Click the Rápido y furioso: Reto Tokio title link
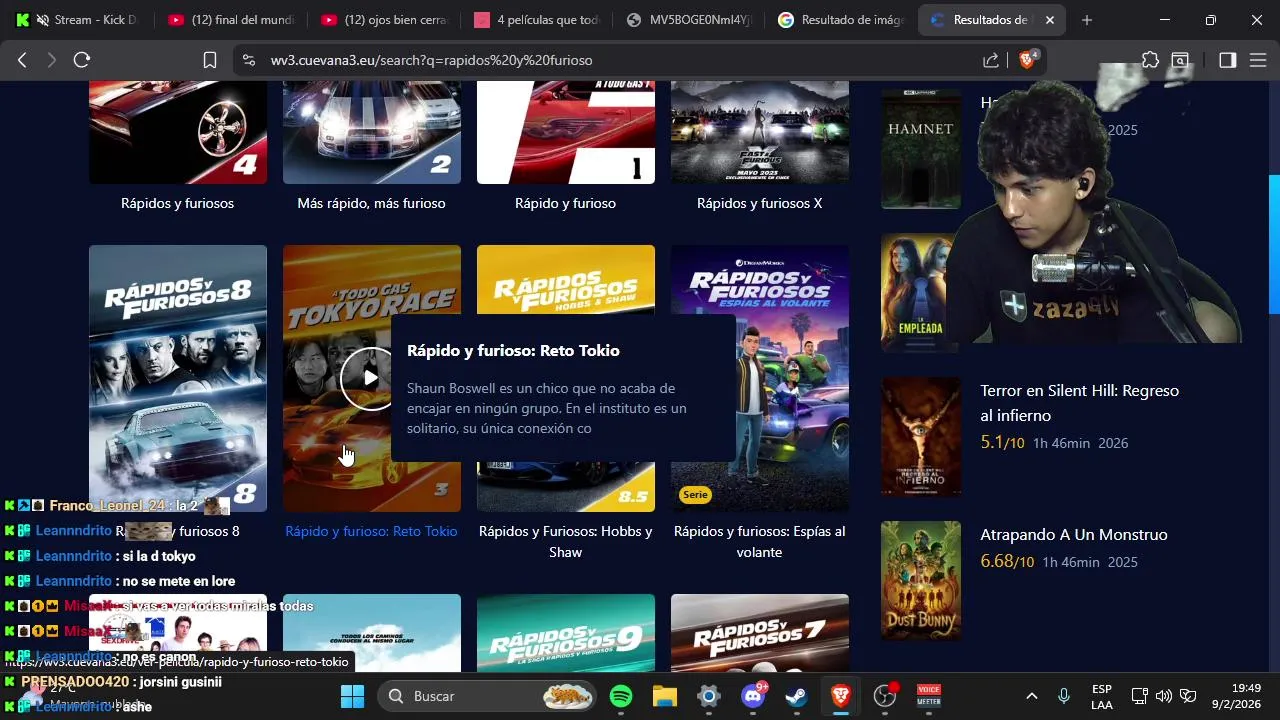Image resolution: width=1280 pixels, height=720 pixels. [371, 531]
